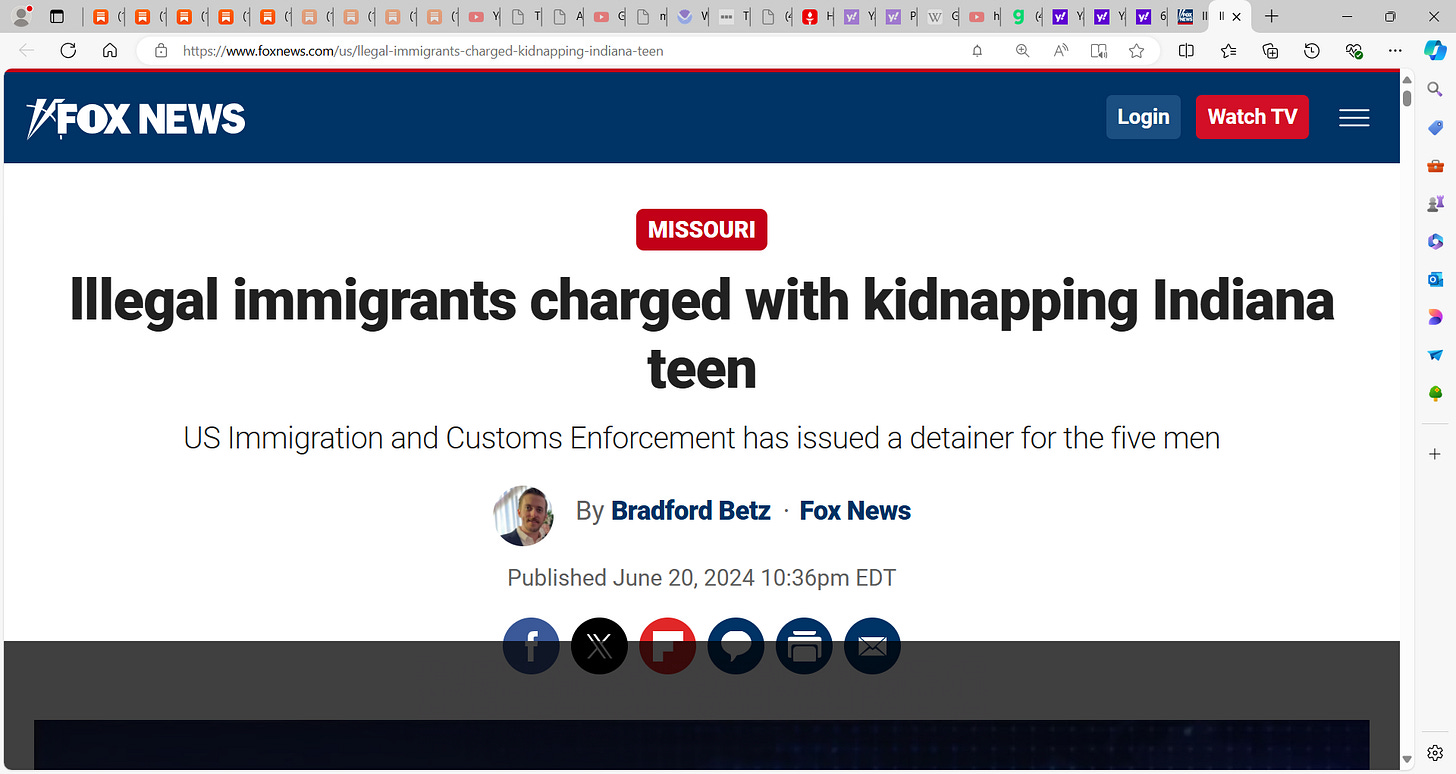Add app to sidebar with plus
Image resolution: width=1456 pixels, height=774 pixels.
point(1435,454)
